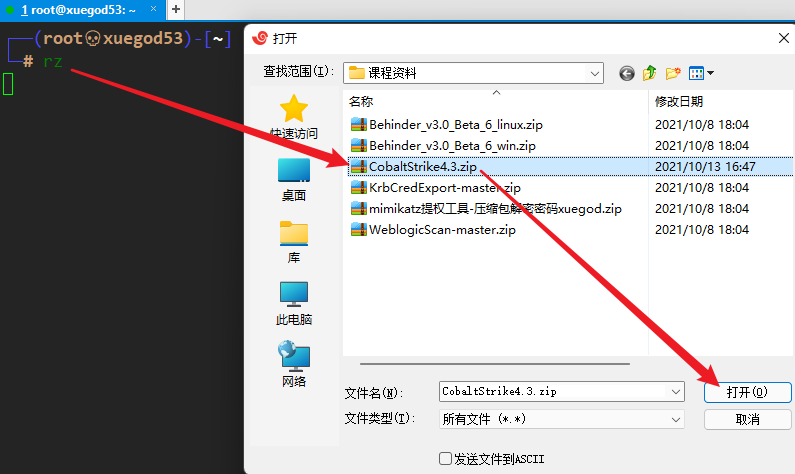Open 桌面 in the sidebar
The height and width of the screenshot is (474, 795).
(294, 180)
